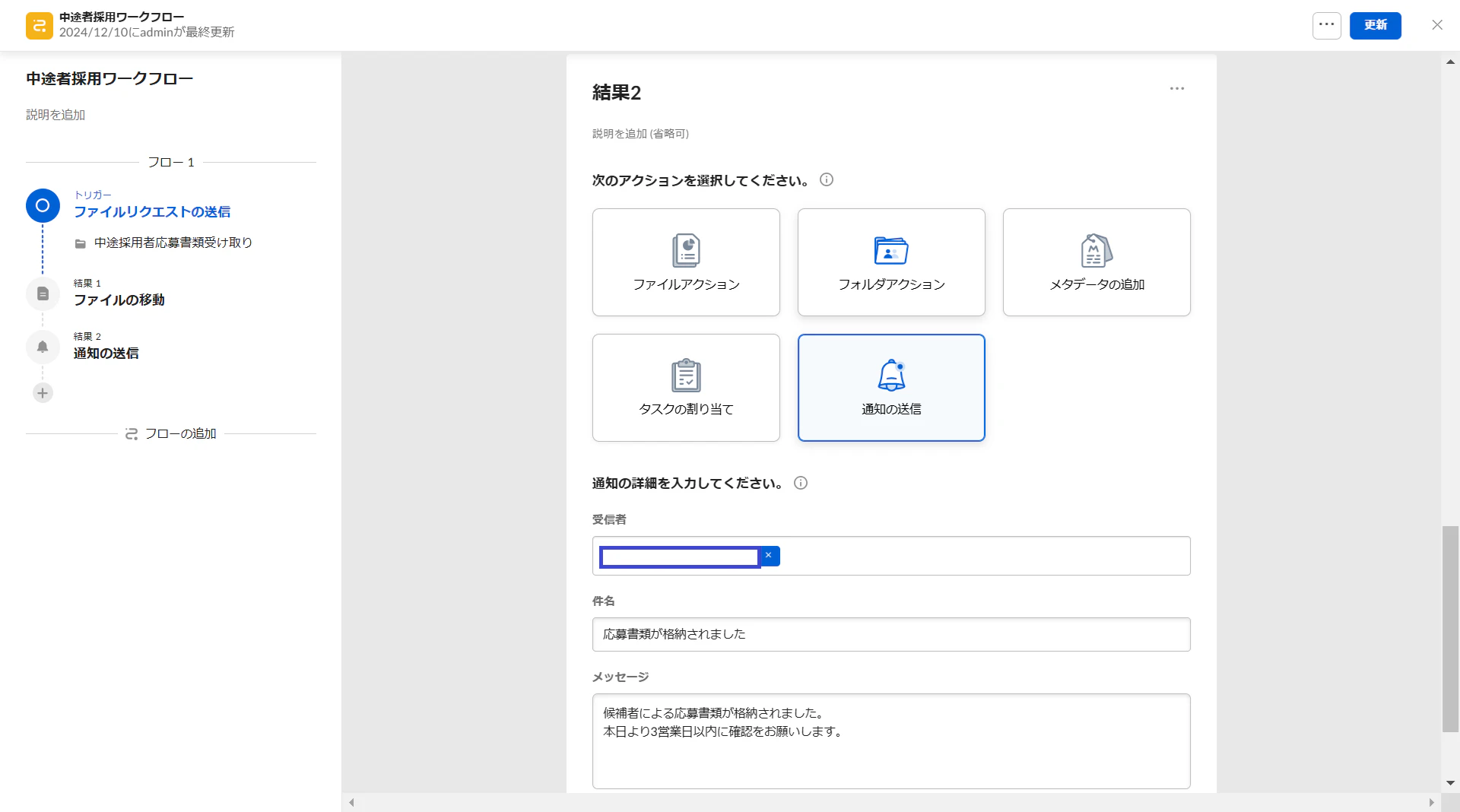Click the orange workflow logo icon
Viewport: 1460px width, 812px height.
point(40,25)
